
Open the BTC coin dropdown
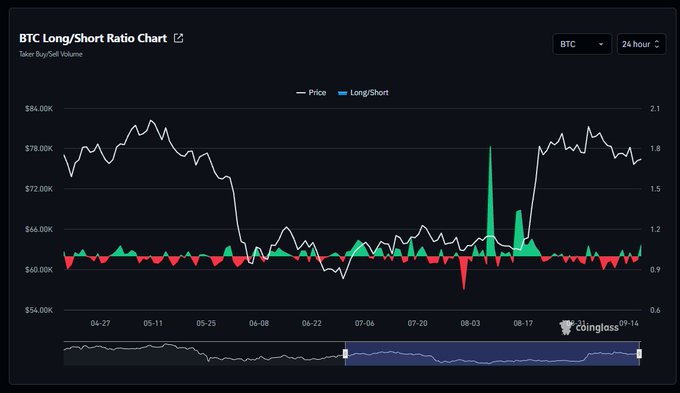point(582,44)
